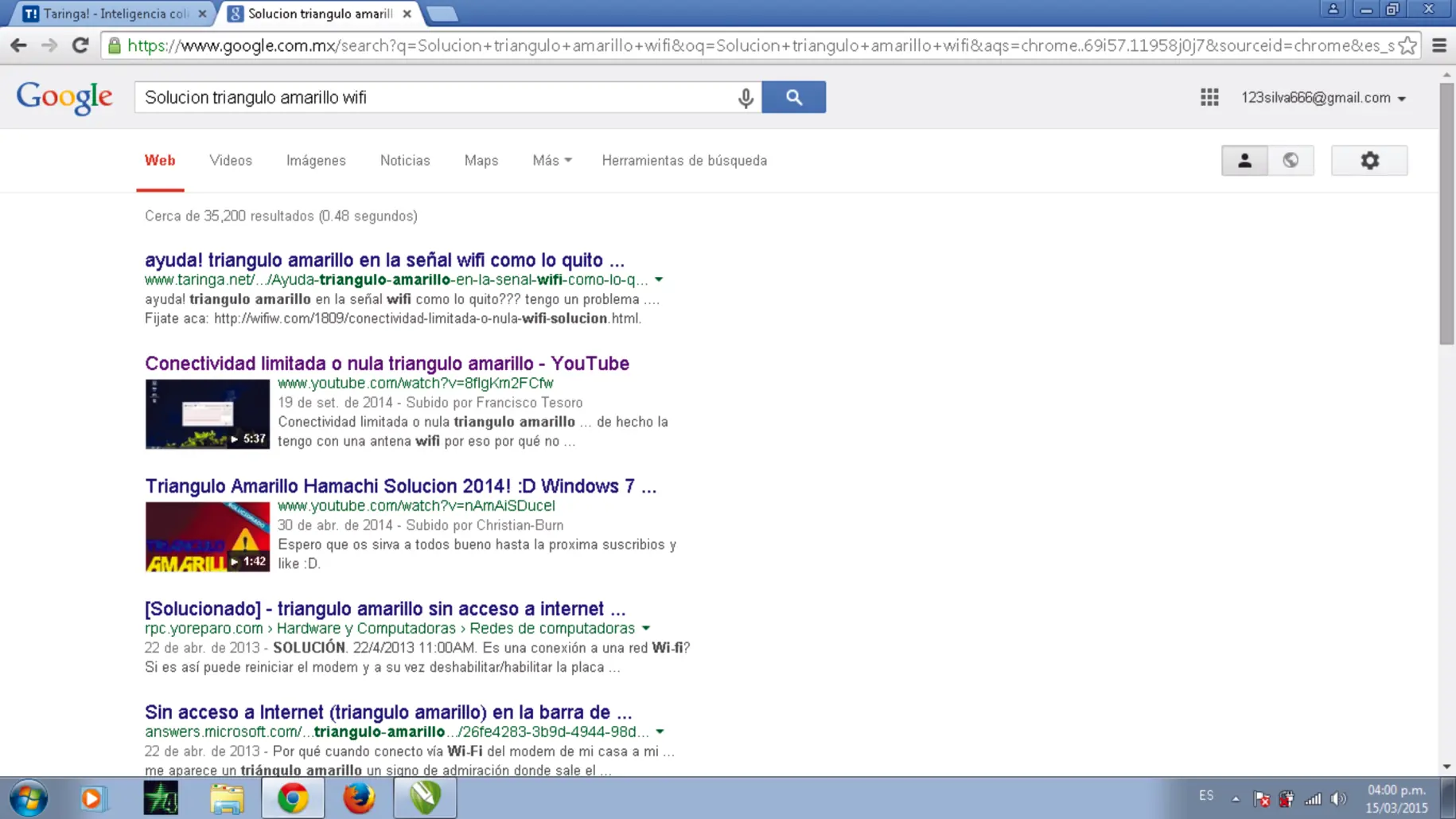Open the network signal tray icon
The width and height of the screenshot is (1456, 819).
click(x=1313, y=798)
